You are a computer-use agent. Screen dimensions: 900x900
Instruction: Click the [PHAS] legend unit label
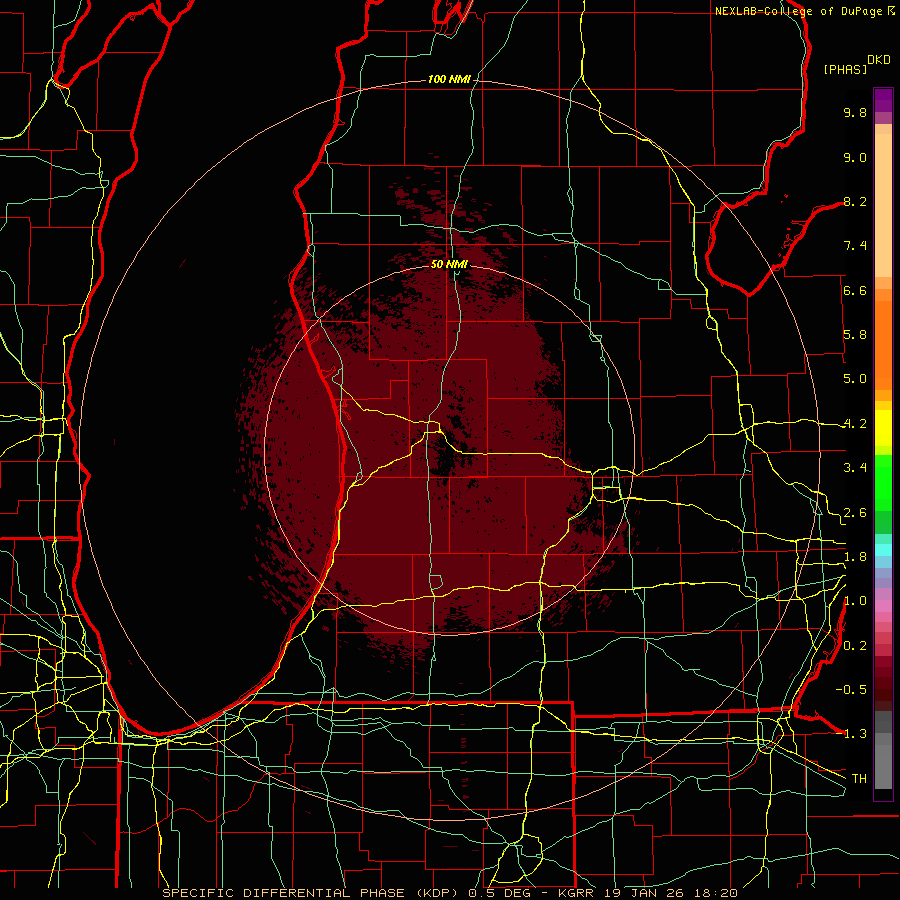click(x=845, y=69)
